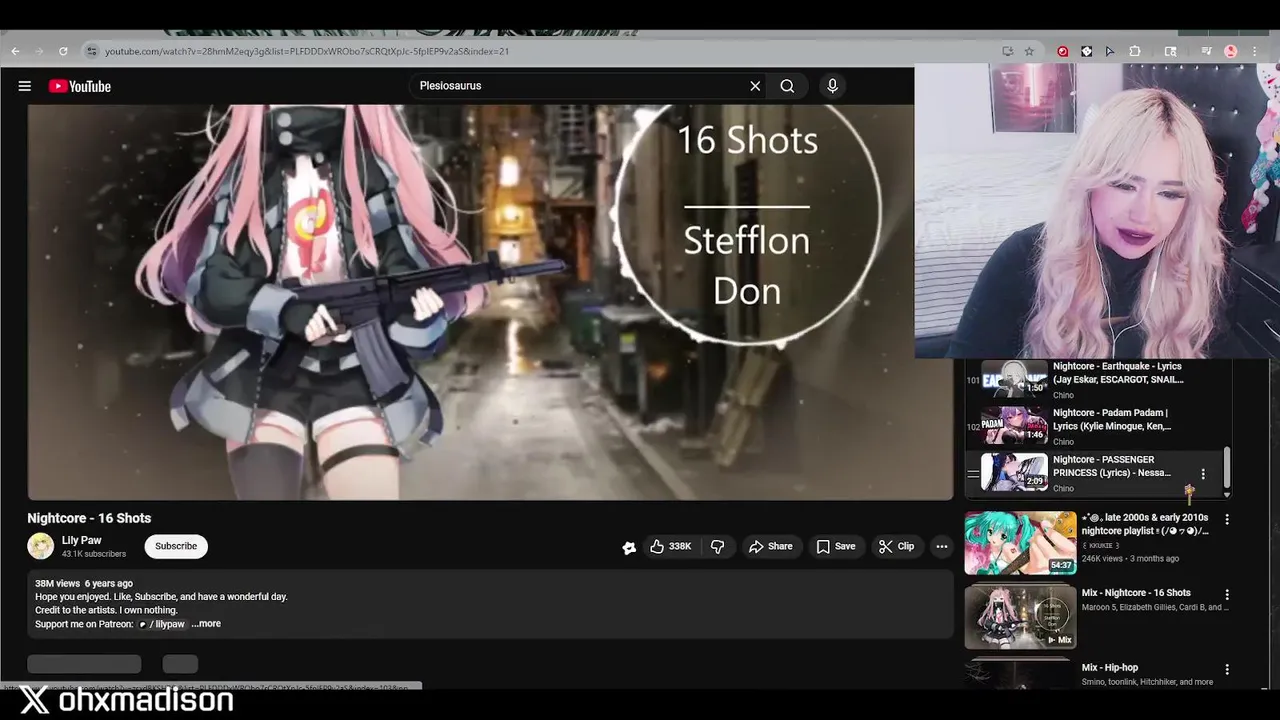Click the playlist scrollbar down arrow
This screenshot has height=720, width=1280.
tap(1227, 494)
